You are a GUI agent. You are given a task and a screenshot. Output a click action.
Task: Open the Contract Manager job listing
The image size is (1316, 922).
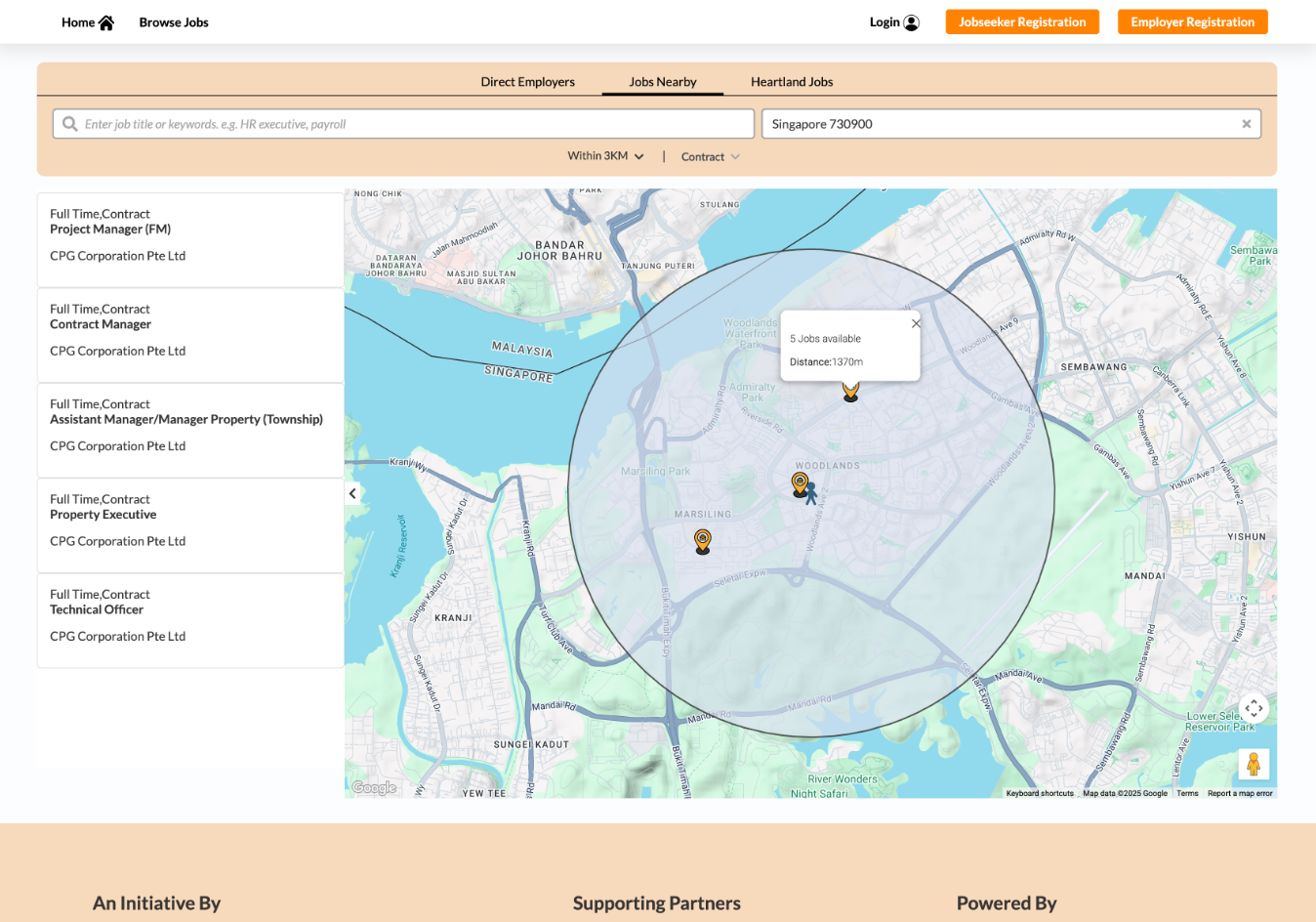[190, 335]
